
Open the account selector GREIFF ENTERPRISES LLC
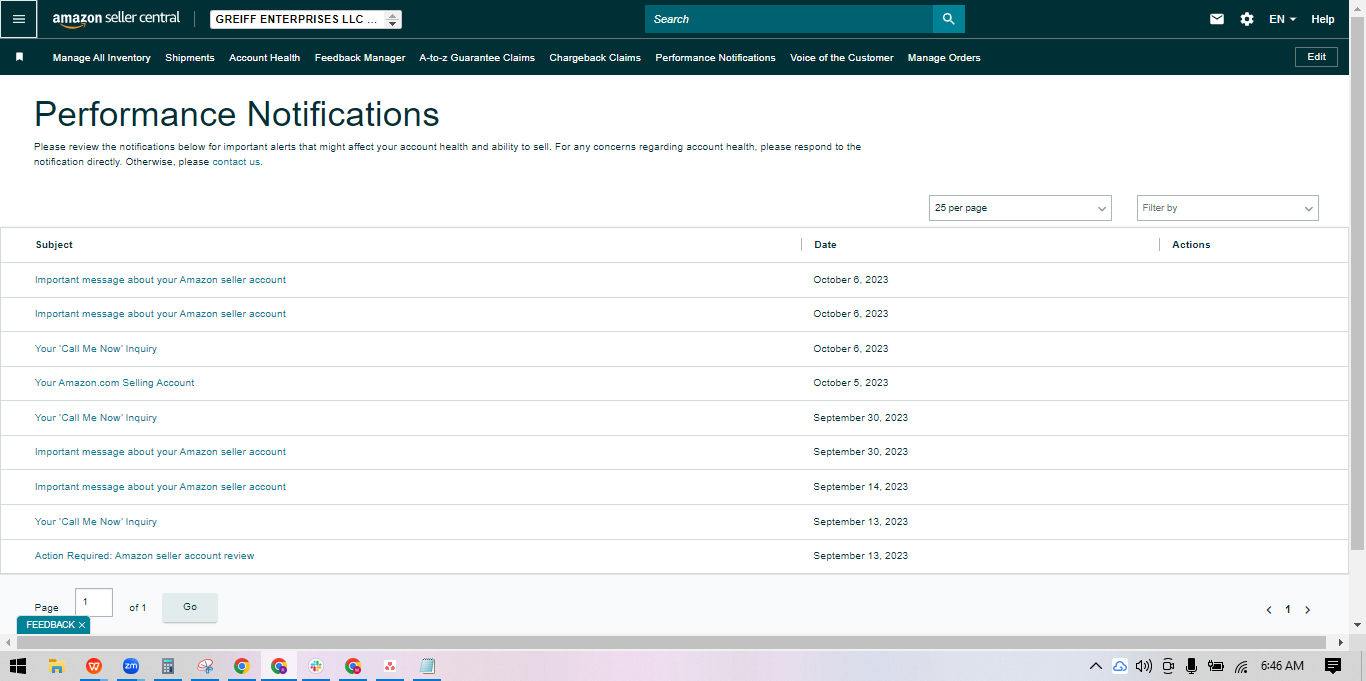point(306,19)
